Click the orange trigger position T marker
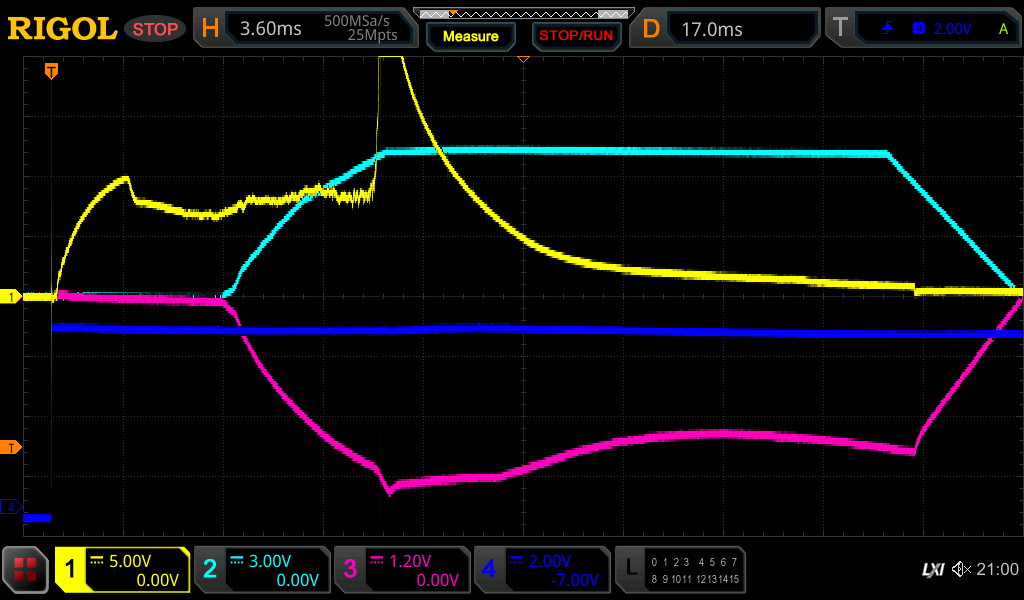 (51, 71)
